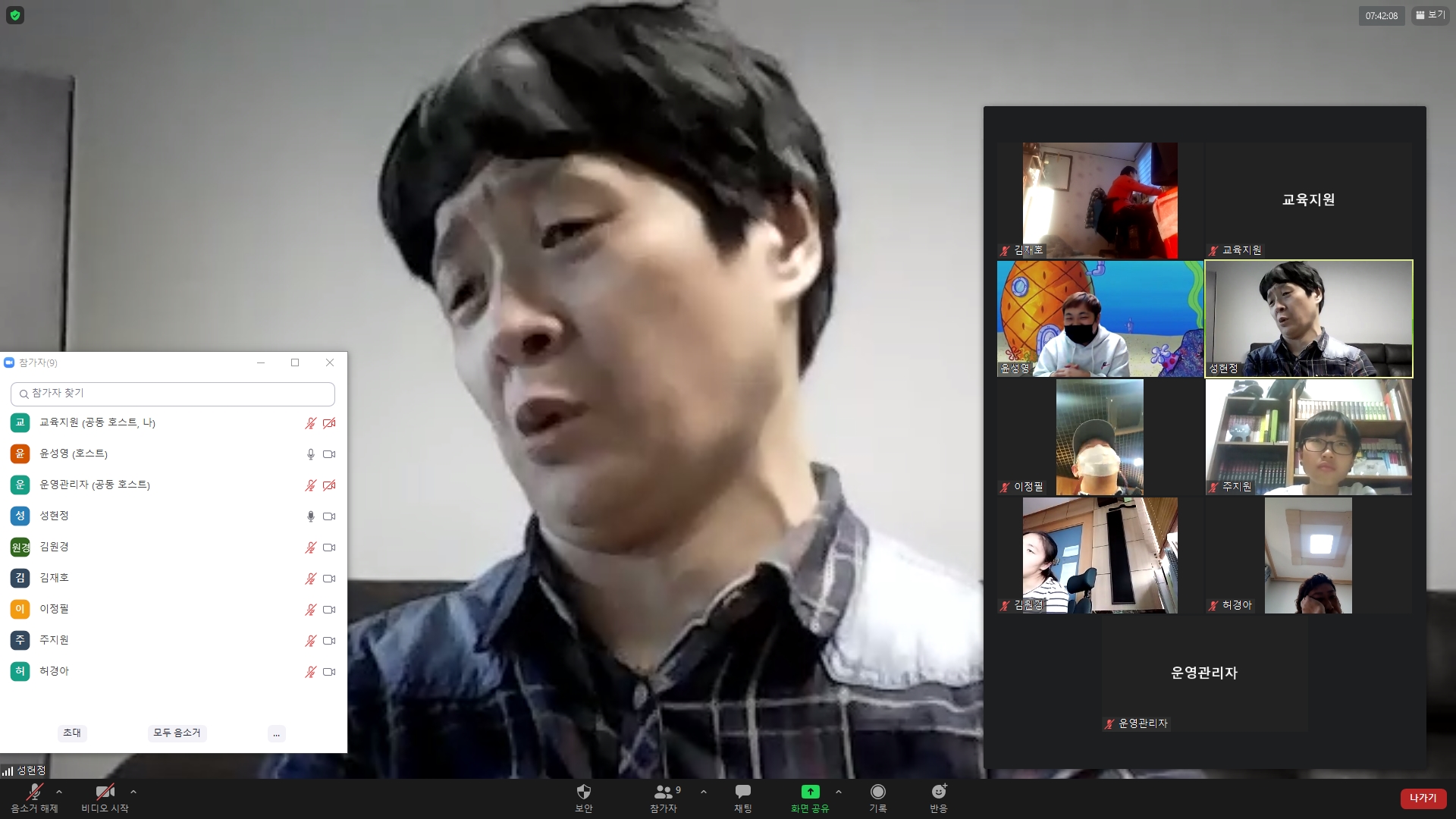Click the 운영관리자 gallery tile
Viewport: 1456px width, 819px height.
pyautogui.click(x=1204, y=673)
